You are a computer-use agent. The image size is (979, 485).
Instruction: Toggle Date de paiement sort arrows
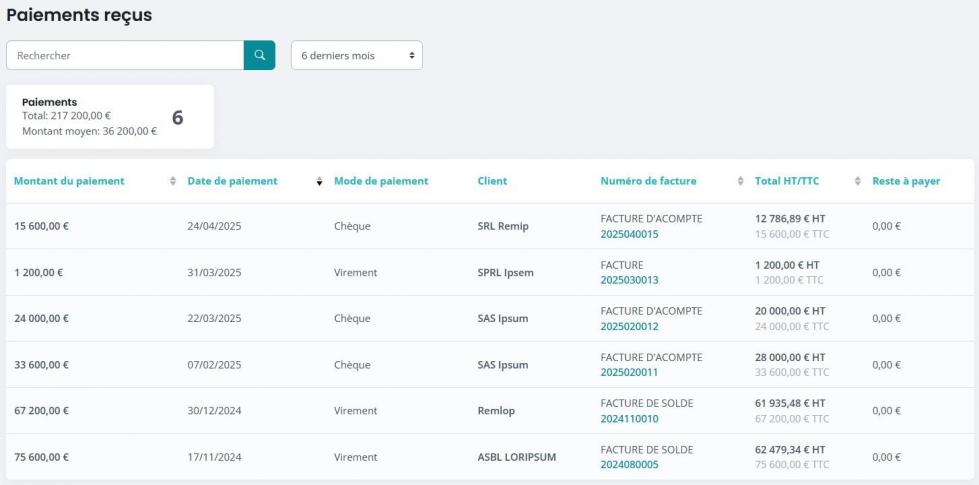(x=320, y=181)
